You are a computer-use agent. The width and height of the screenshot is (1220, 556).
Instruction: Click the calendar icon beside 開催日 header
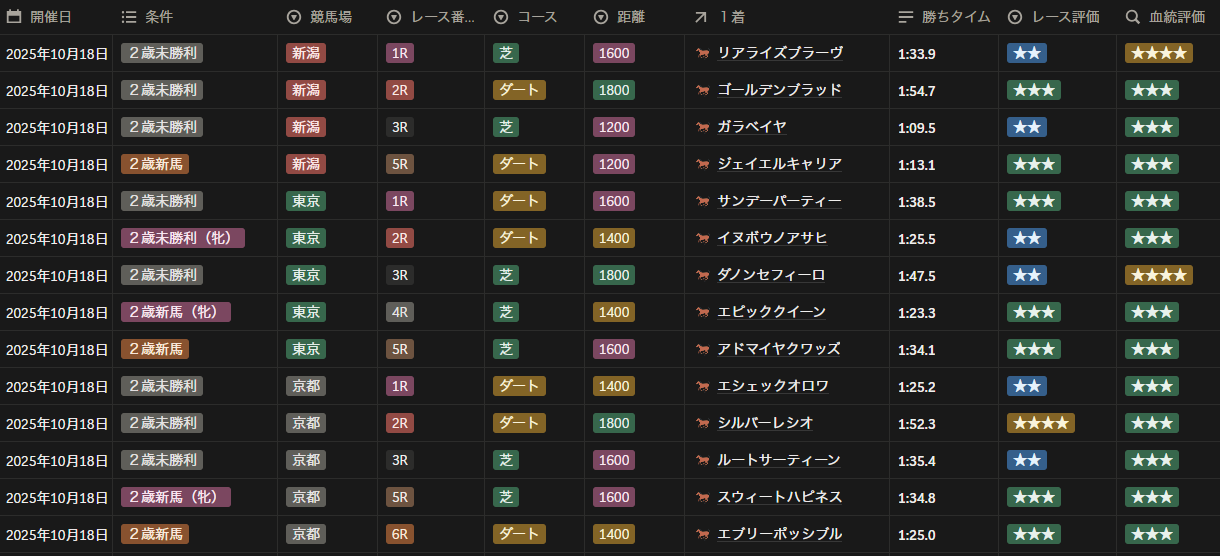[x=14, y=17]
